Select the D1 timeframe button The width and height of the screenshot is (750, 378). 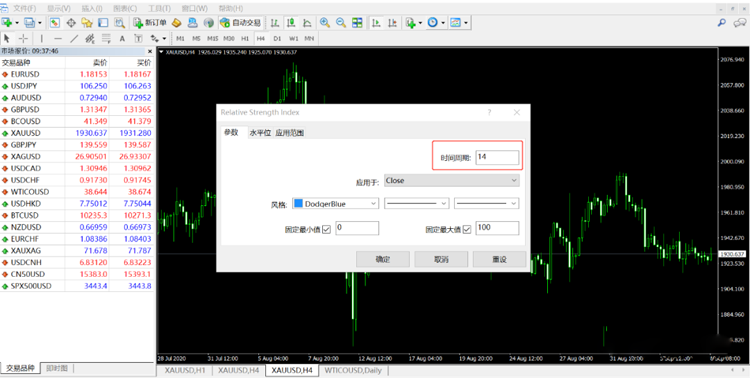277,38
